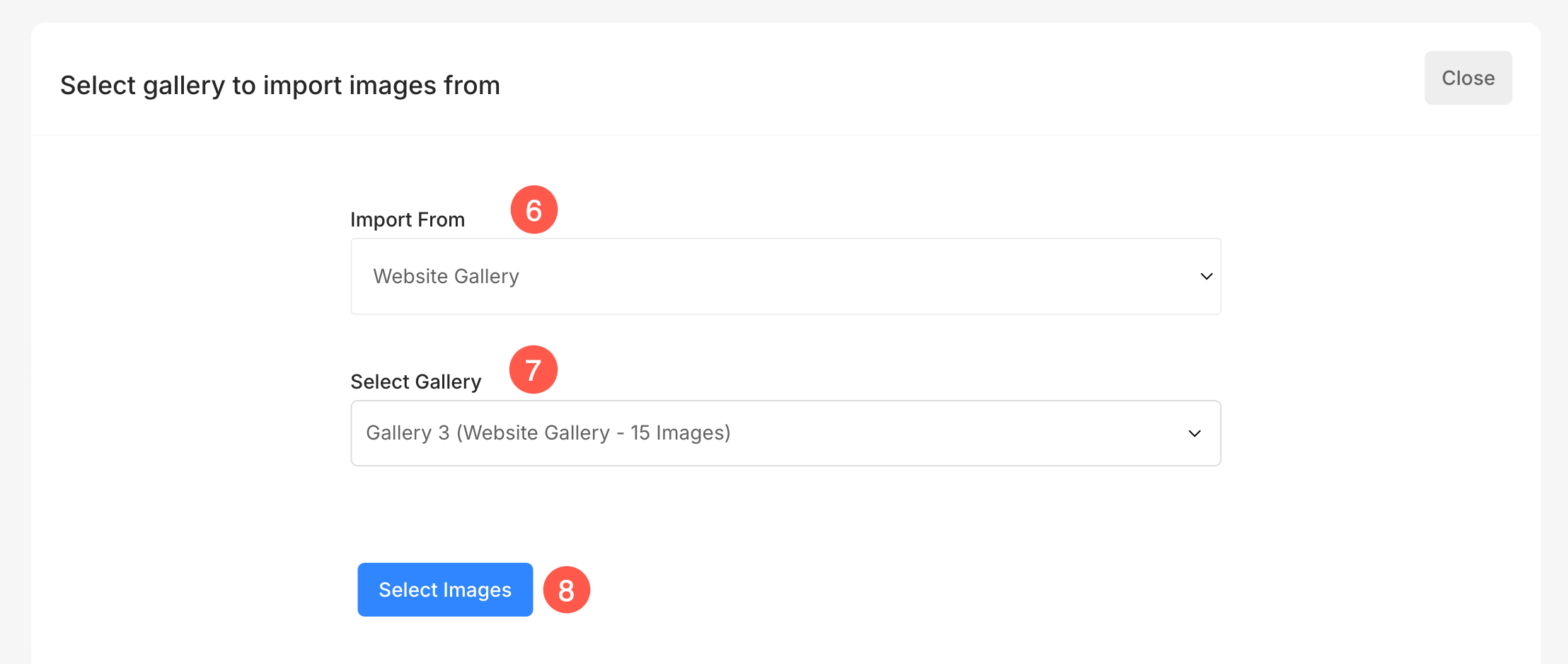Click the selected Website Gallery value text
The height and width of the screenshot is (664, 1568).
coord(446,276)
